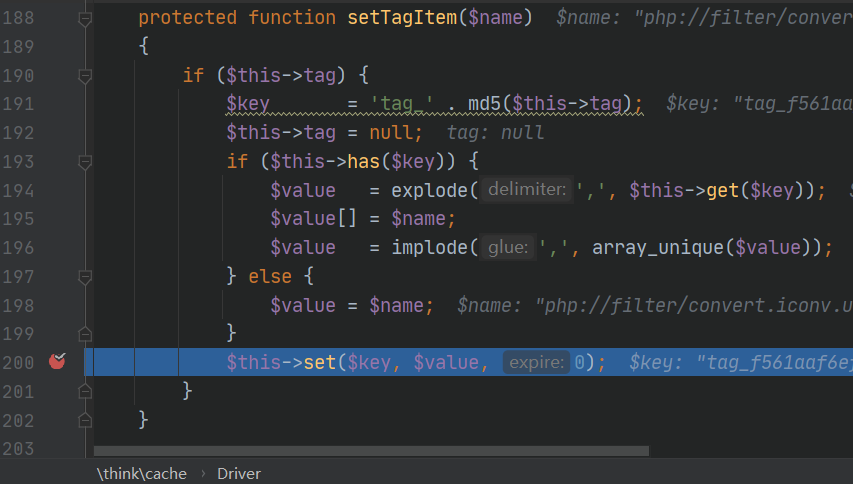Viewport: 853px width, 484px height.
Task: Click $value[] on line 195
Action: (314, 219)
